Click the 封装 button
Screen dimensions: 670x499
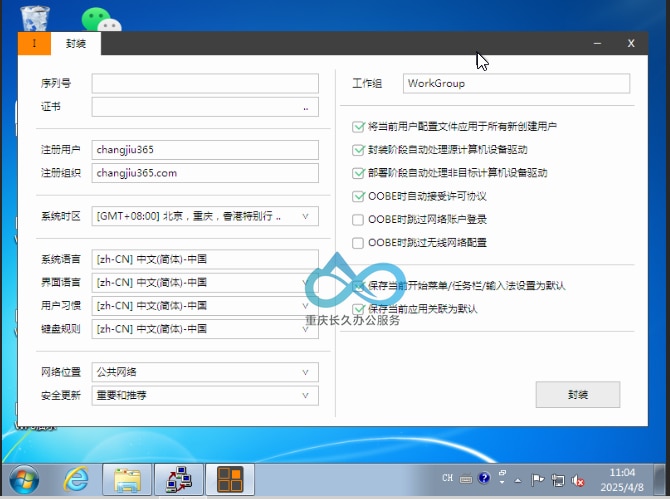pos(578,395)
